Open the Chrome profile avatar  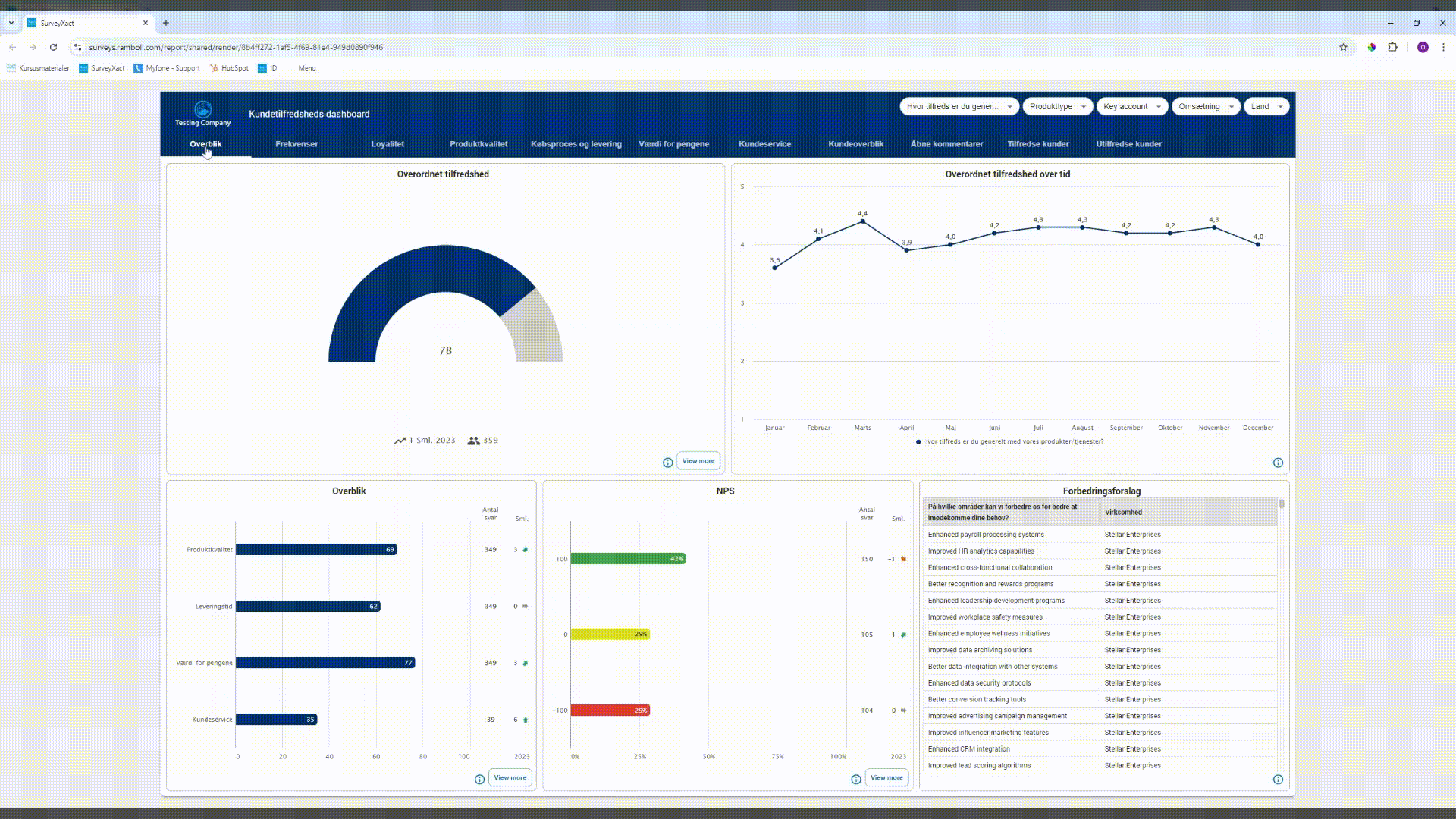click(x=1423, y=47)
